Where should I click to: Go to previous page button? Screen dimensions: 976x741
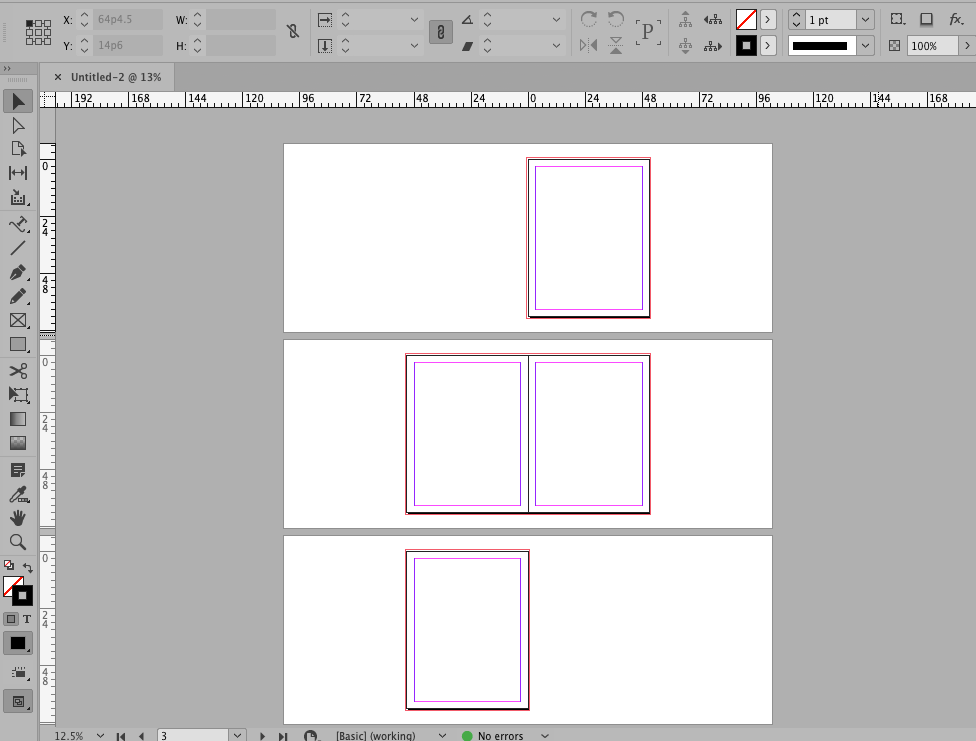(142, 736)
